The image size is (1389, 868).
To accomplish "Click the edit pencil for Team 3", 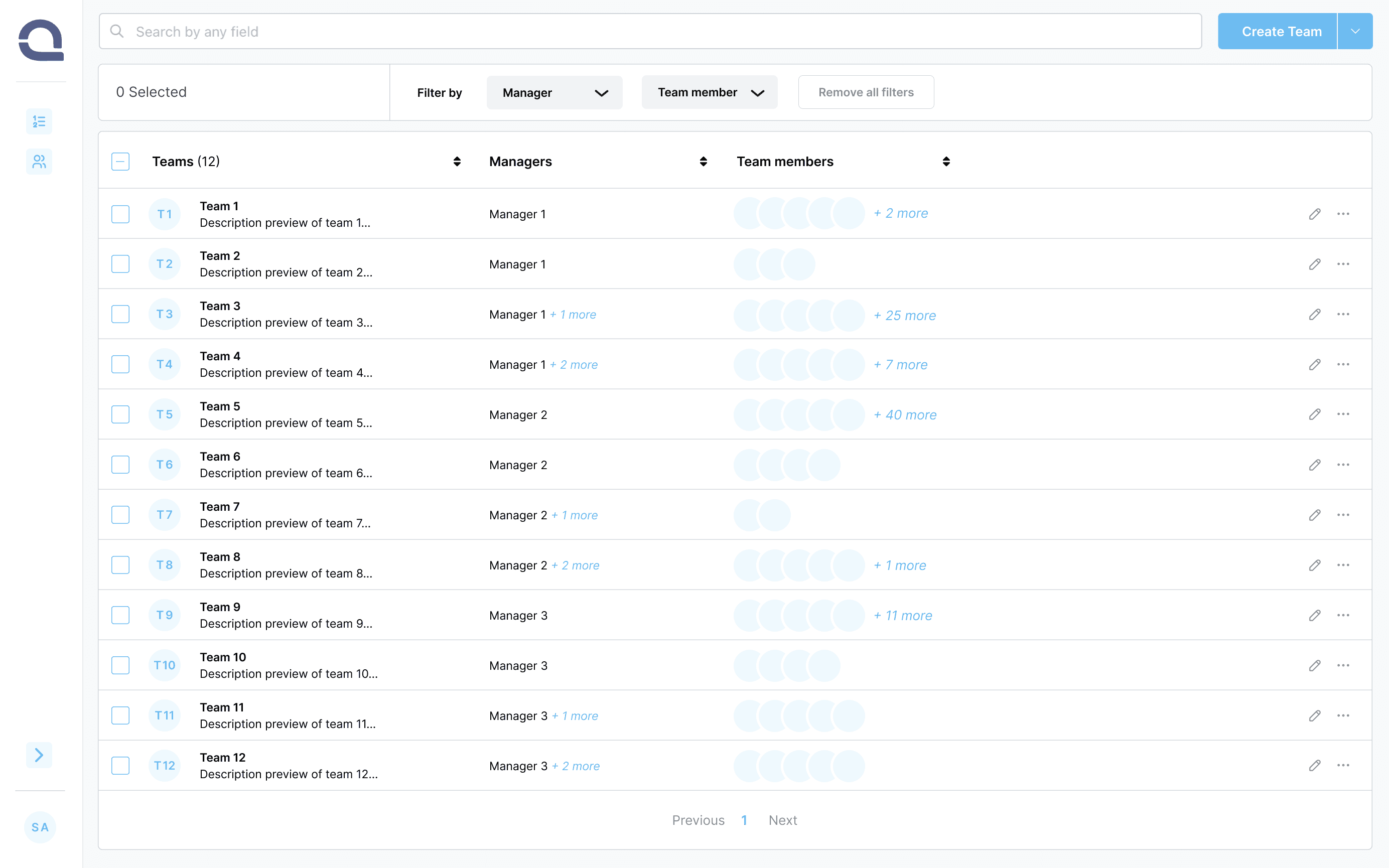I will [1315, 314].
